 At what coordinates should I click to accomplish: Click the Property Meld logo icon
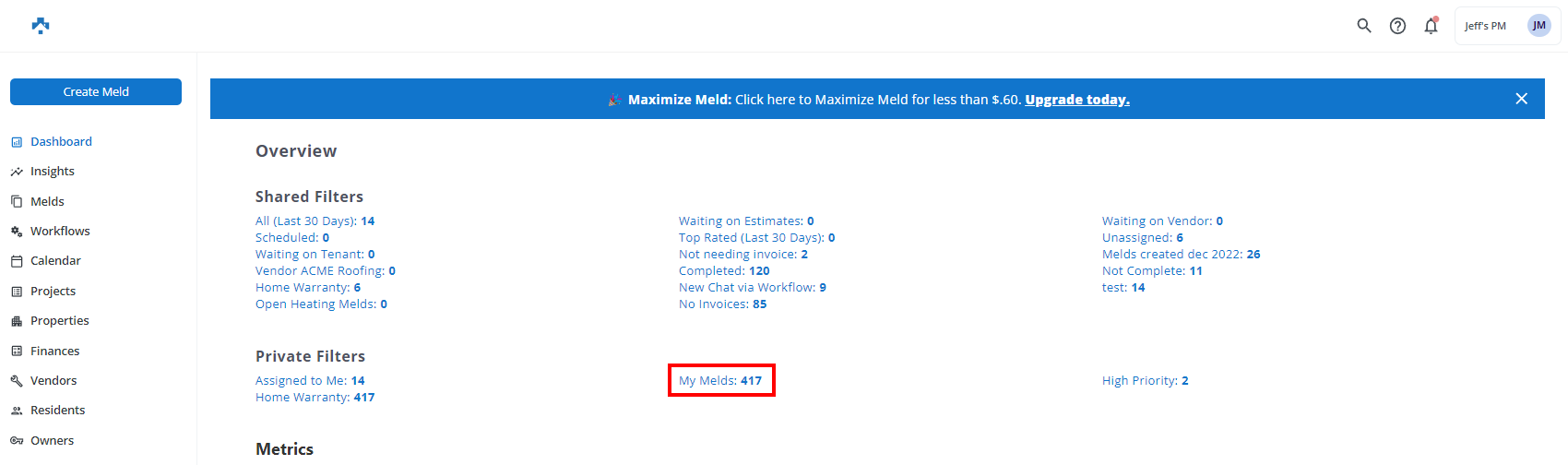coord(41,26)
